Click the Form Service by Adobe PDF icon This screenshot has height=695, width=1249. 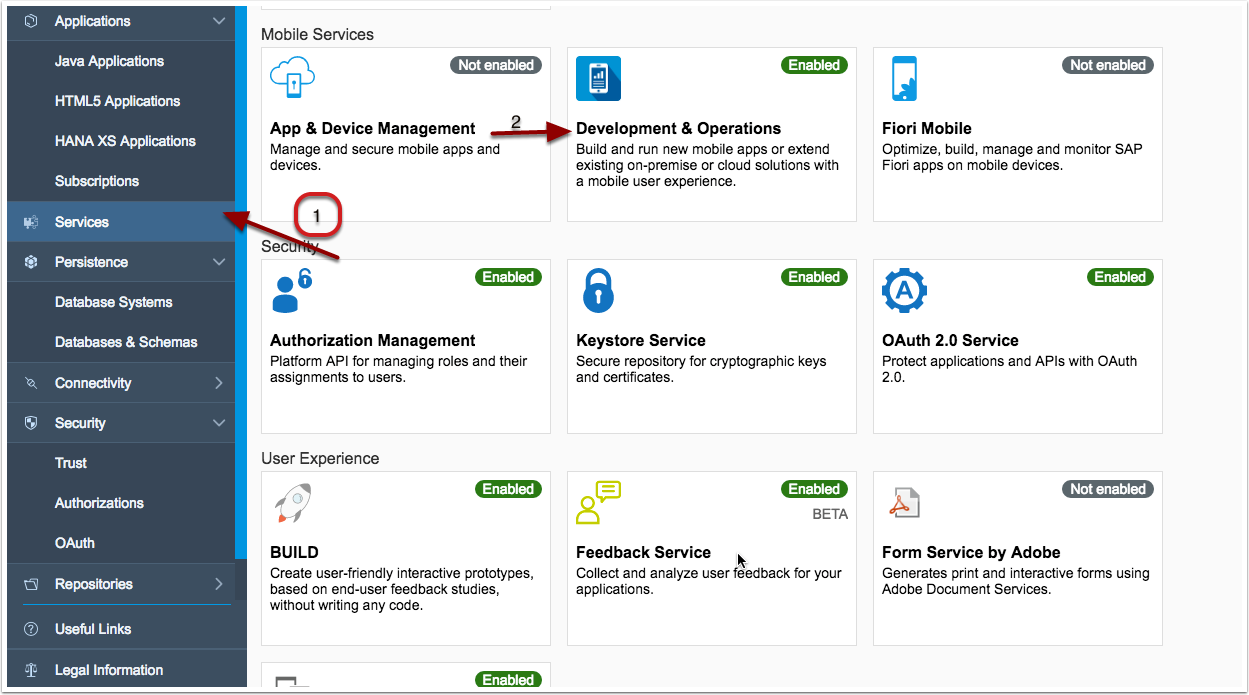point(904,504)
